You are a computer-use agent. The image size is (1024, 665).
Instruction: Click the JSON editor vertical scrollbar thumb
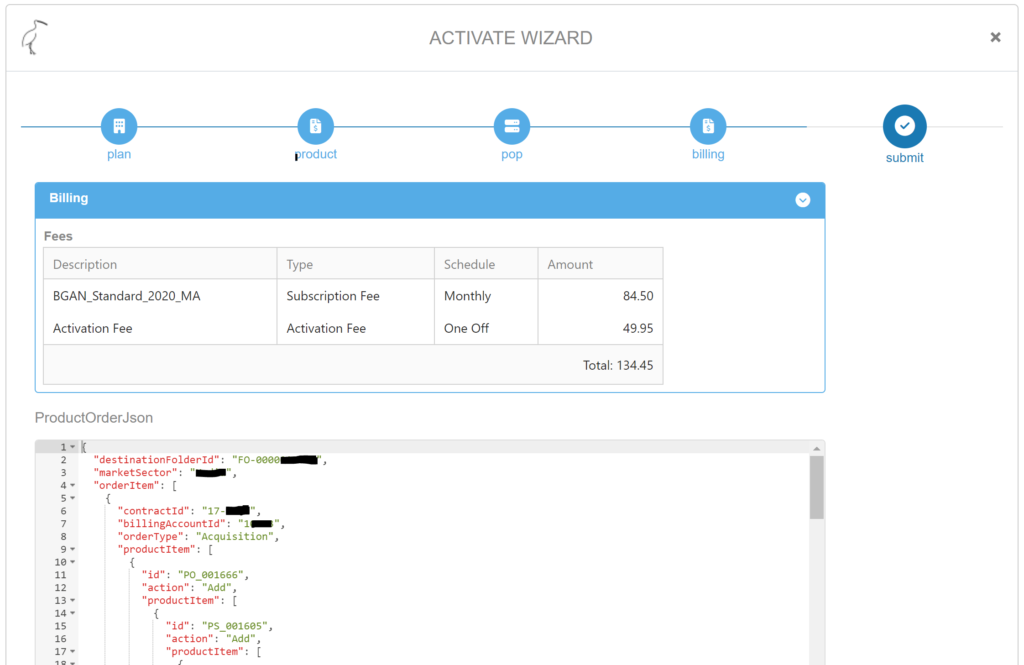coord(817,487)
